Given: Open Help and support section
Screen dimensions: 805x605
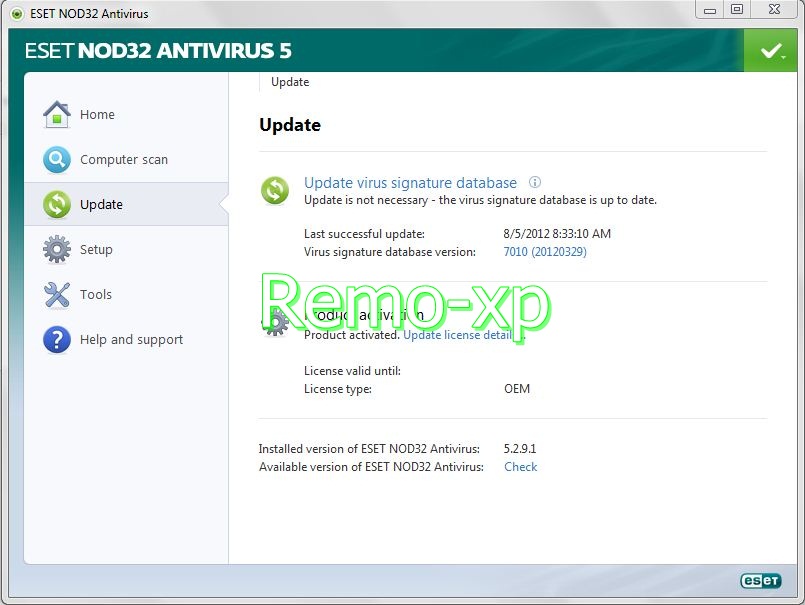Looking at the screenshot, I should click(126, 339).
